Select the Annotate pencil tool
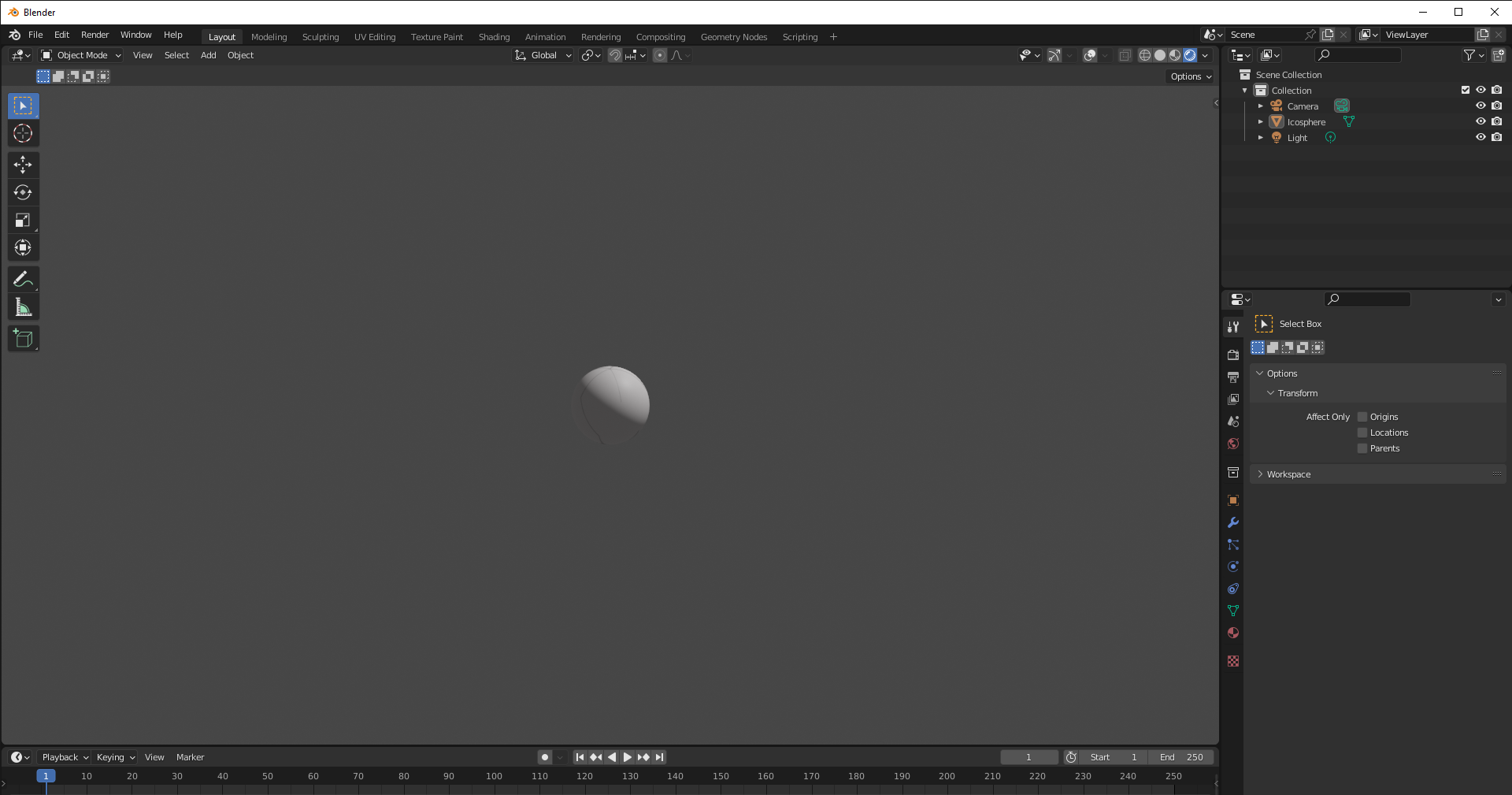 click(x=23, y=279)
